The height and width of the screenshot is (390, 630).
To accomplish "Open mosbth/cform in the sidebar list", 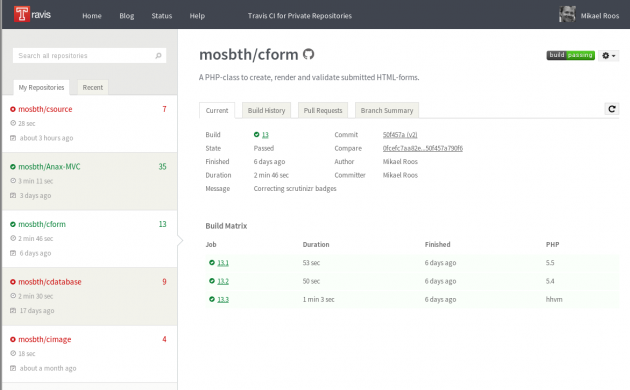I will (42, 224).
